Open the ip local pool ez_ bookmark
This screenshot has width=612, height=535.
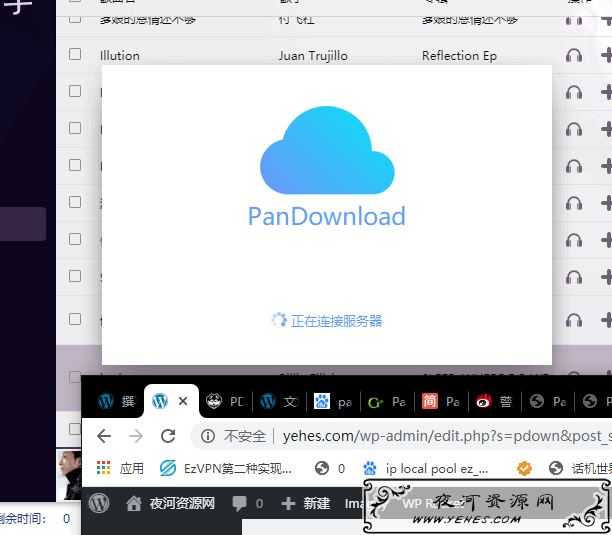(x=425, y=468)
